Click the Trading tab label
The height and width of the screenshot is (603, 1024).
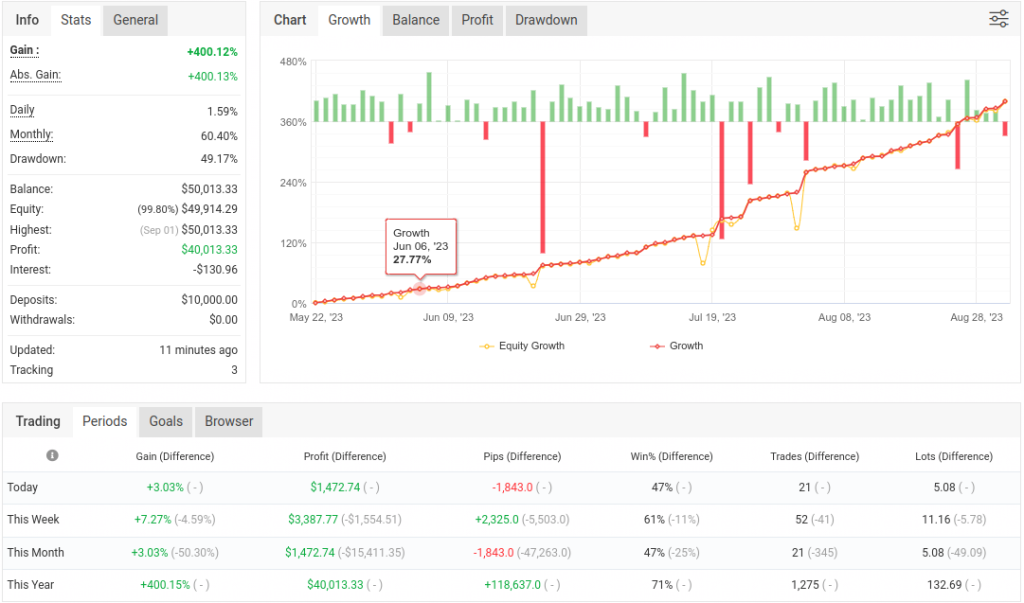tap(38, 421)
